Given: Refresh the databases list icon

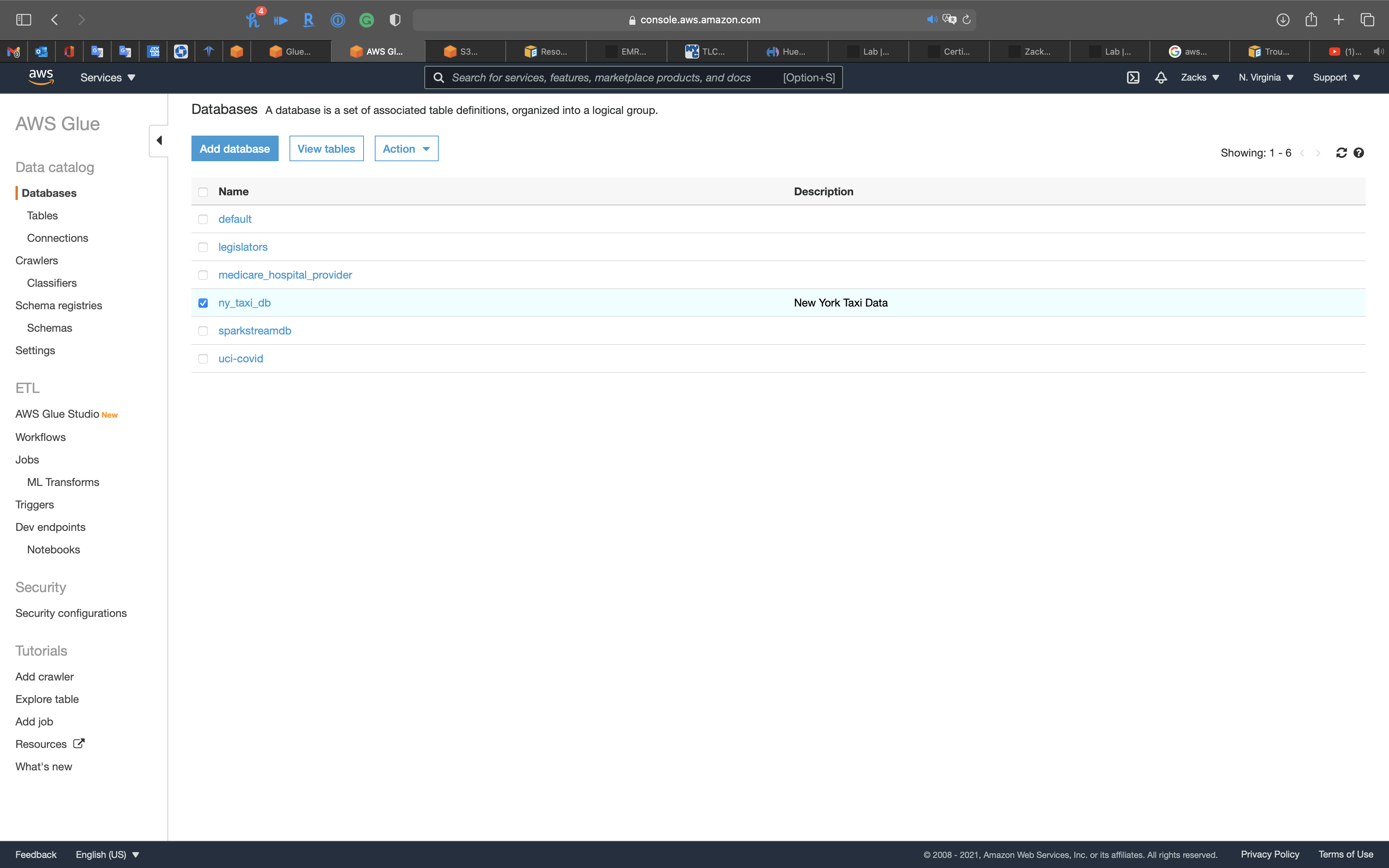Looking at the screenshot, I should pos(1341,153).
